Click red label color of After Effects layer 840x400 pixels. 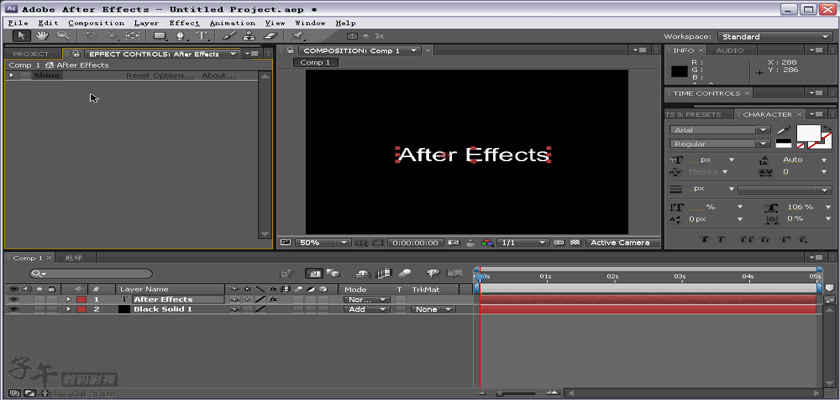pyautogui.click(x=81, y=299)
